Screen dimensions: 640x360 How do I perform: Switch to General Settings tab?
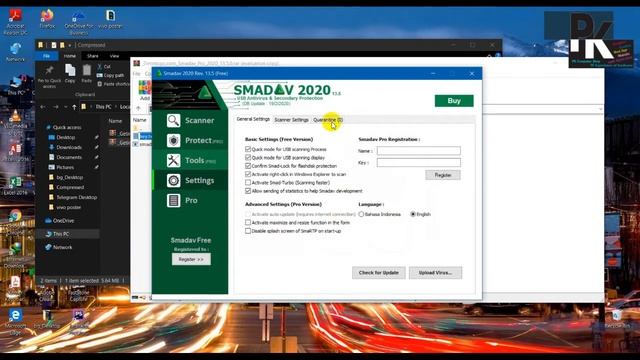253,119
